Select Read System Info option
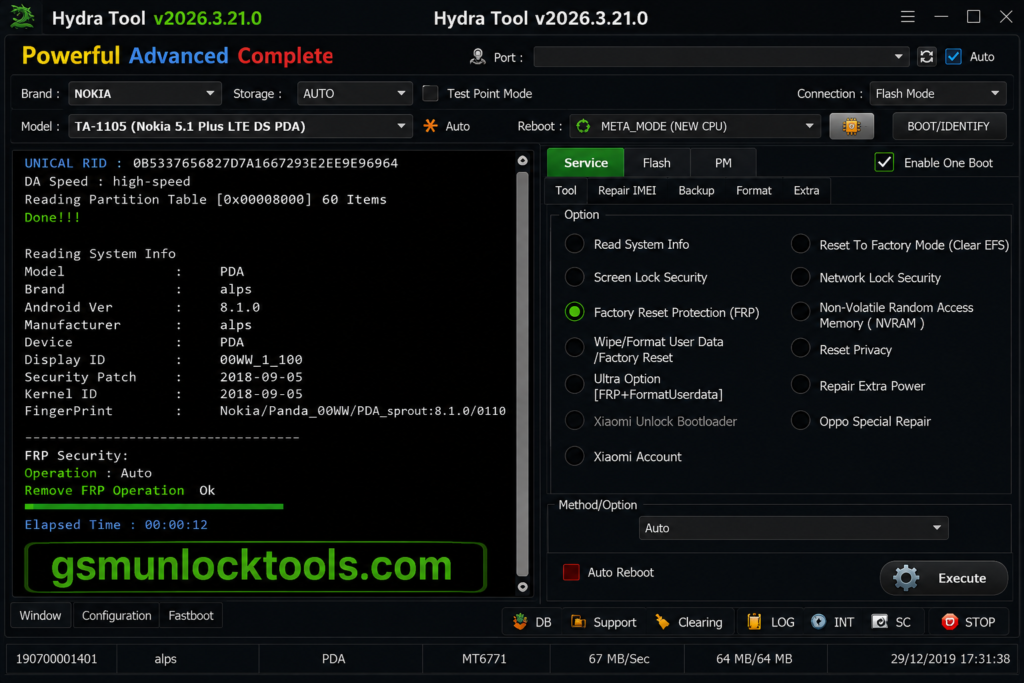The height and width of the screenshot is (683, 1024). click(574, 244)
